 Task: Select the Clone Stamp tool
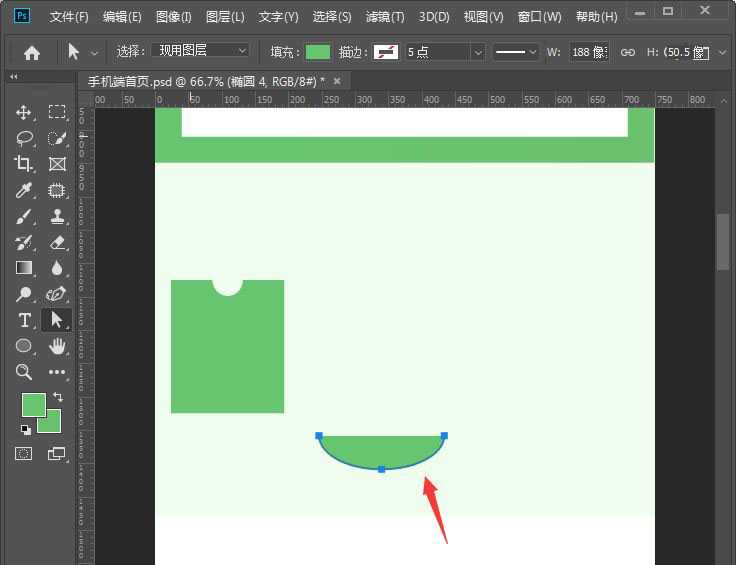[x=57, y=216]
